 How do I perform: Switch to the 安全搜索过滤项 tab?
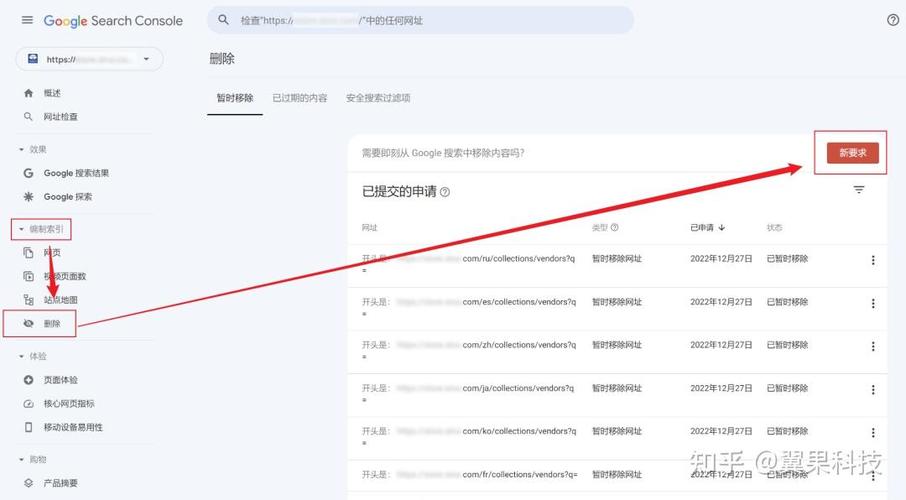378,98
